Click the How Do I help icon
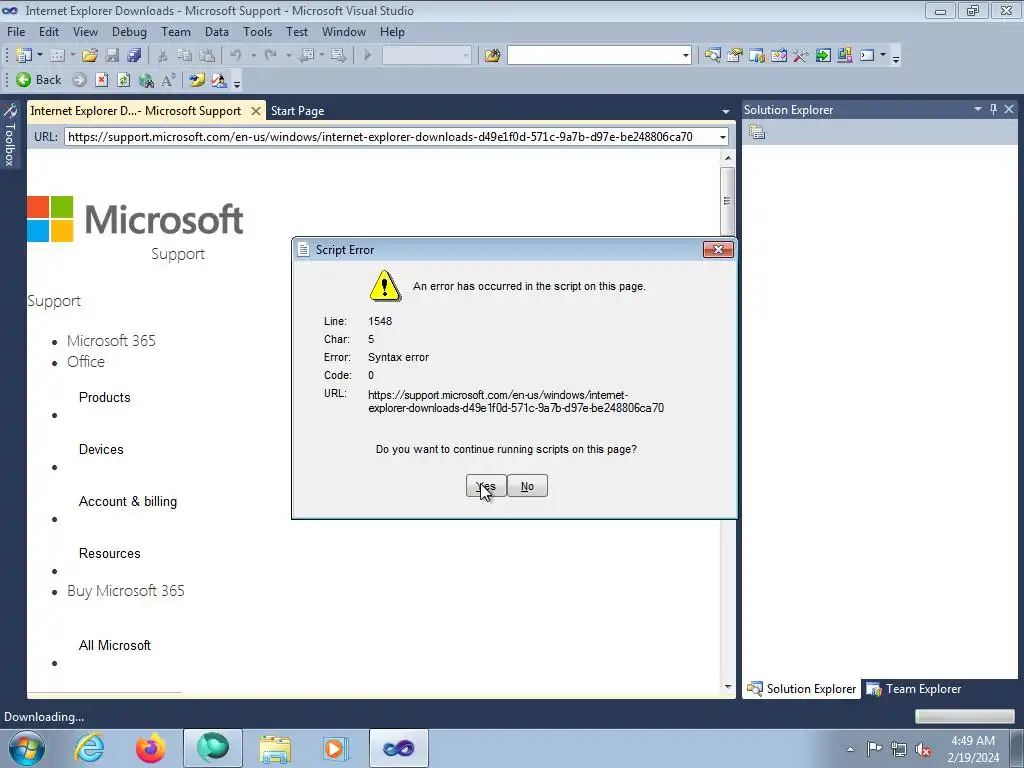This screenshot has height=768, width=1024. click(x=197, y=80)
